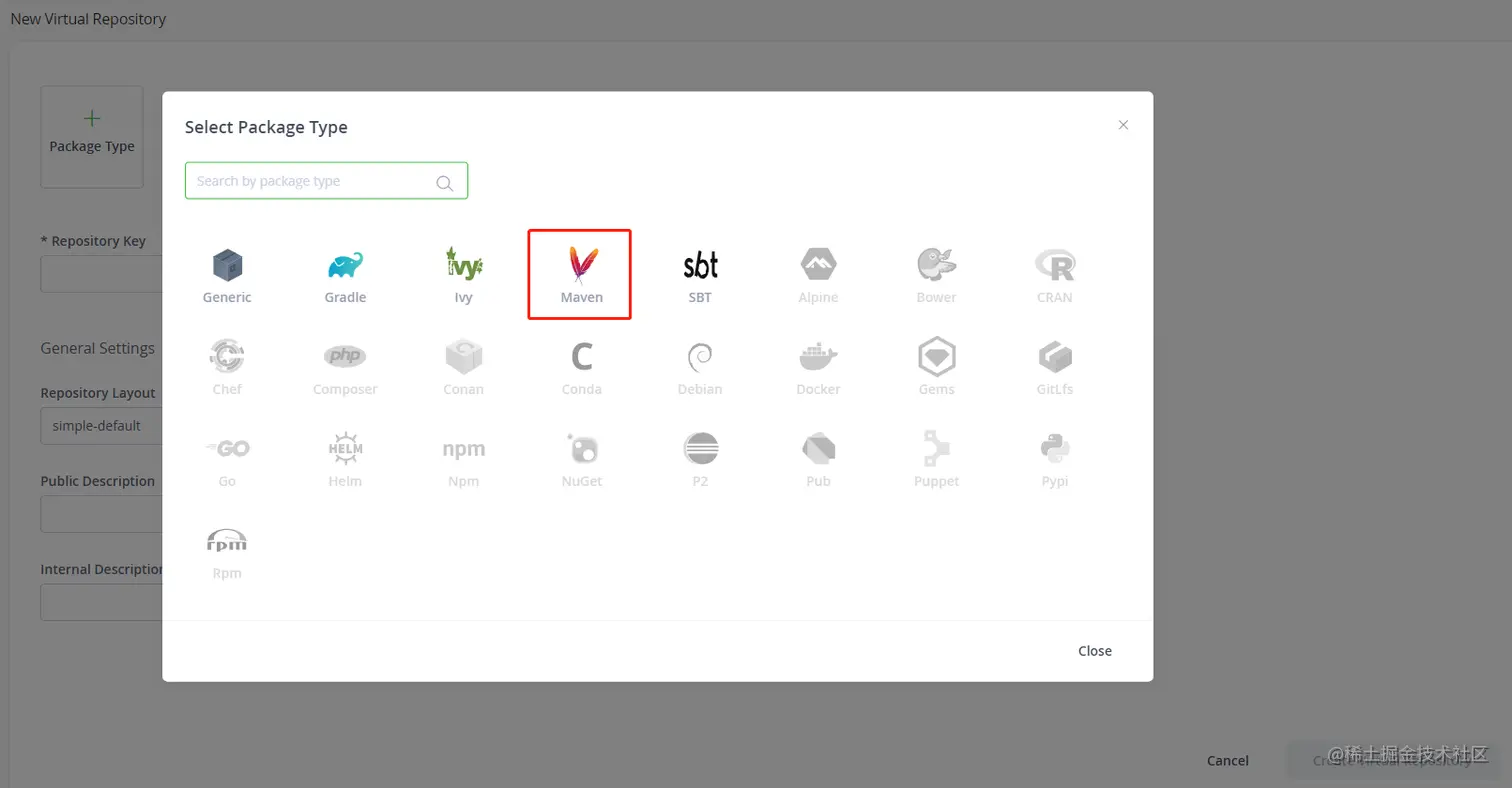Choose the Debian swirl icon
This screenshot has width=1512, height=788.
point(700,357)
